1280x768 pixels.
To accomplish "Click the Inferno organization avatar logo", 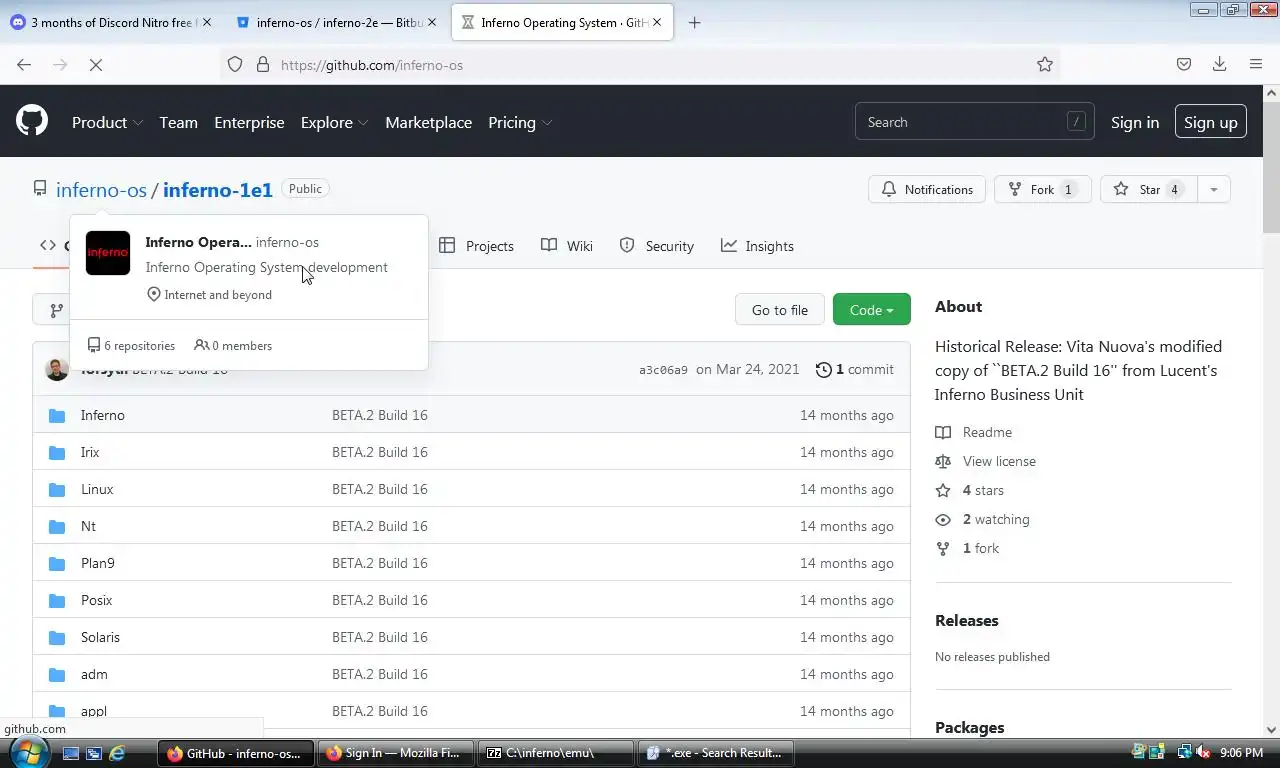I will click(108, 253).
